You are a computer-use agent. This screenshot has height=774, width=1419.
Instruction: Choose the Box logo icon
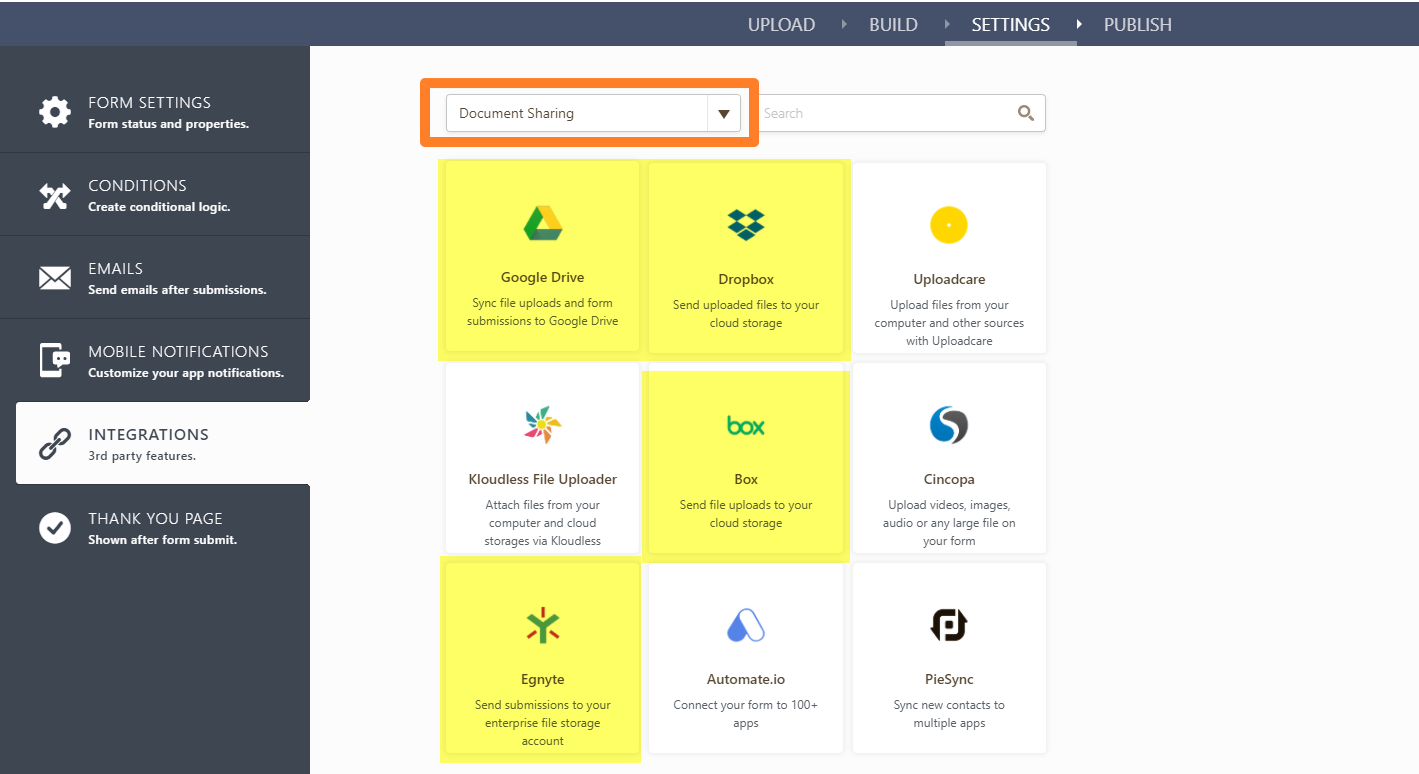746,426
